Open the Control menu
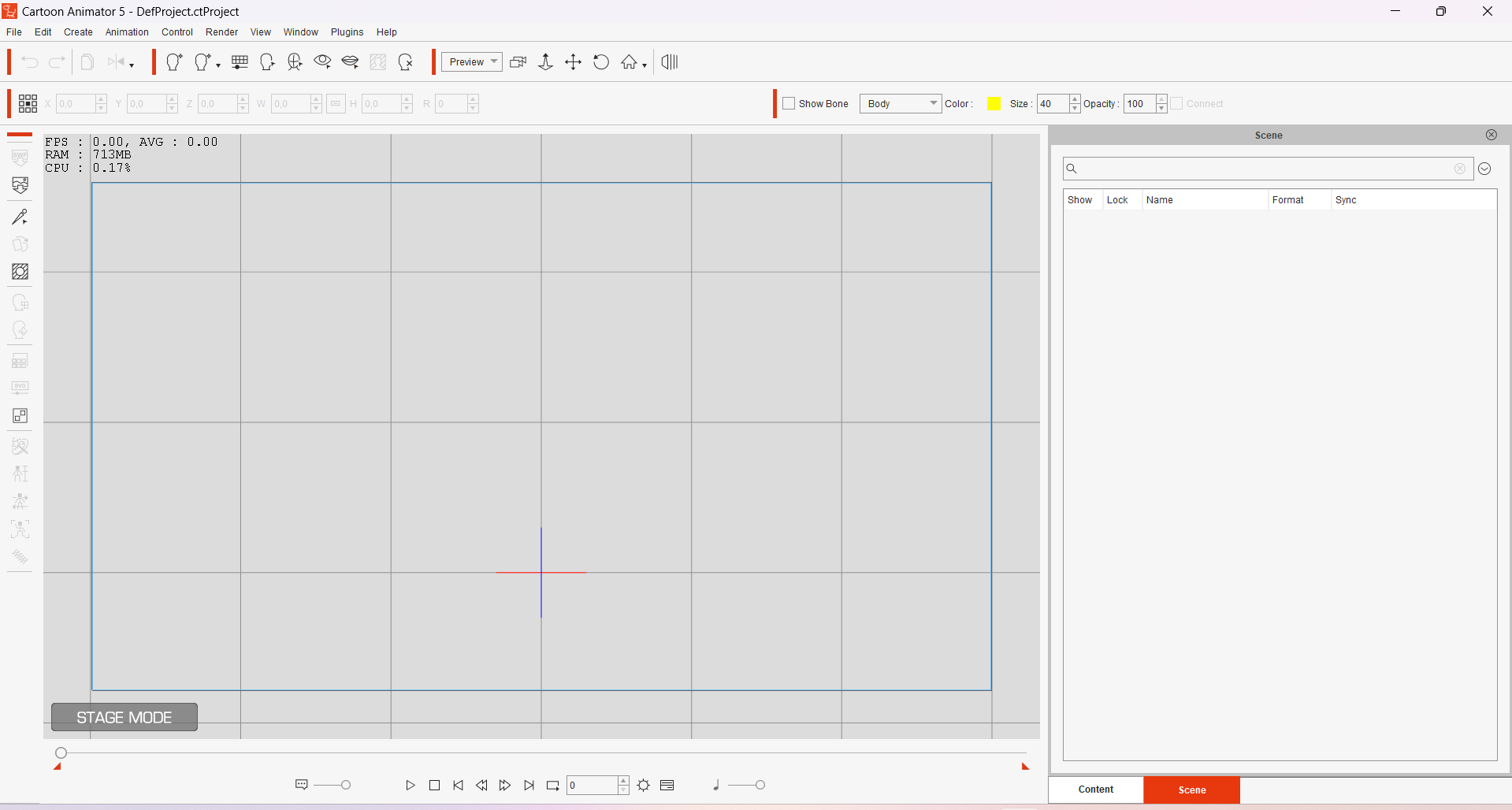The width and height of the screenshot is (1512, 810). pos(177,32)
